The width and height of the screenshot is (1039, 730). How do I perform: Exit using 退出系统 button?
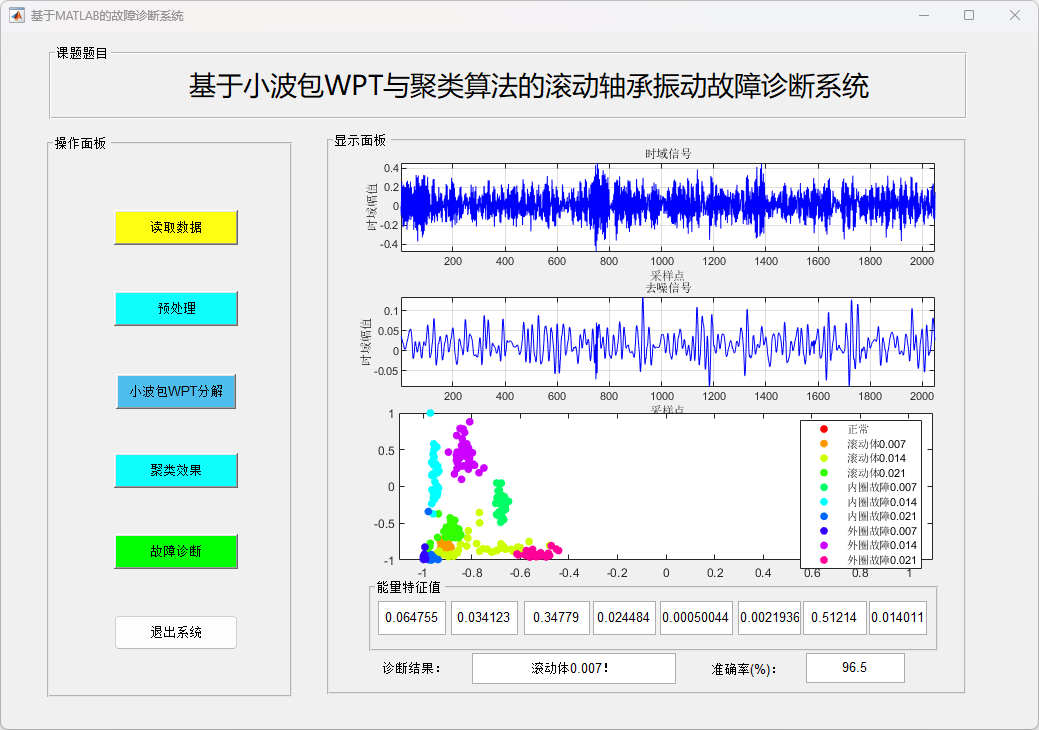(x=176, y=632)
